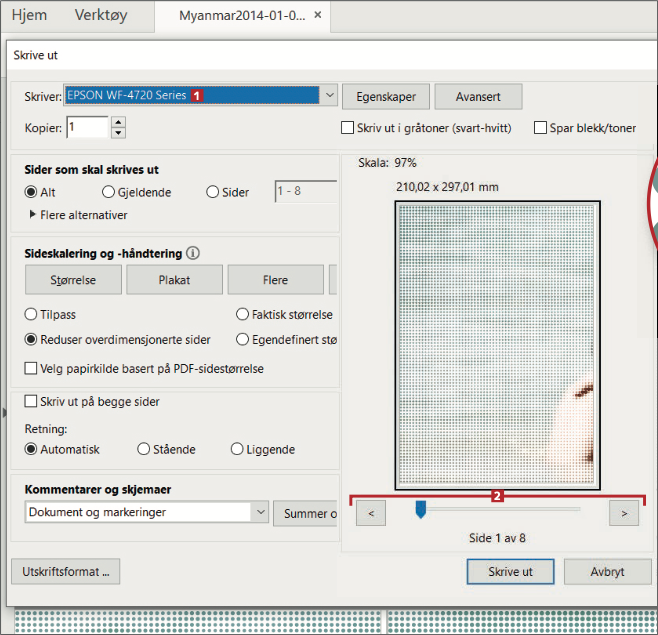Screen dimensions: 658x635
Task: Click the info icon beside Sideskalering og -håndtering
Action: 194,254
